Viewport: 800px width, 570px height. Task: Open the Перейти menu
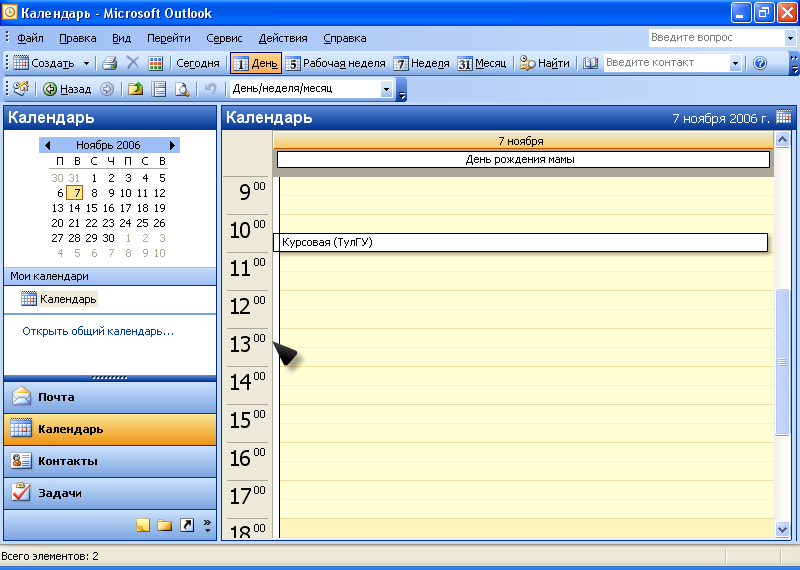(x=168, y=38)
